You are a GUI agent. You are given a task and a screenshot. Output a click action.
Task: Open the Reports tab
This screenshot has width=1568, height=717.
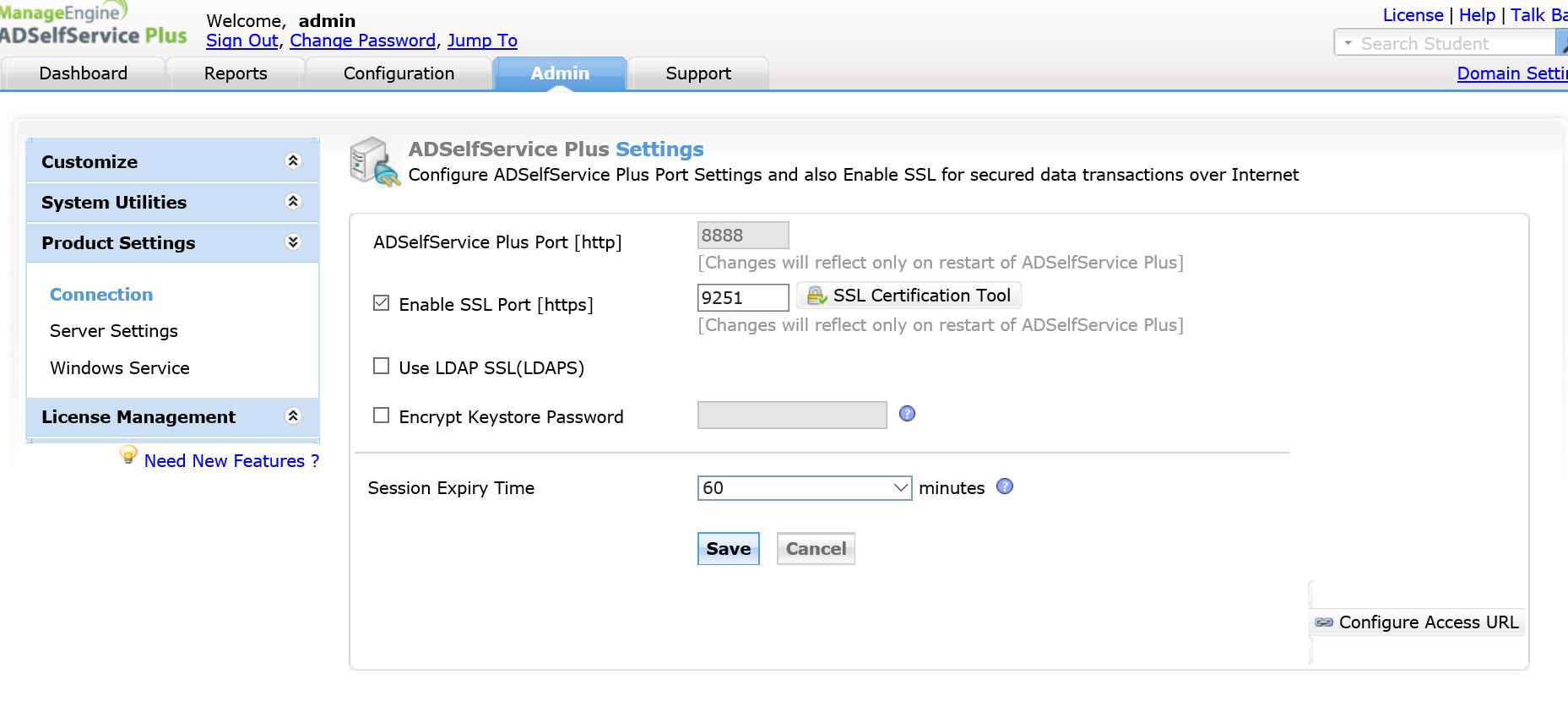[x=236, y=73]
